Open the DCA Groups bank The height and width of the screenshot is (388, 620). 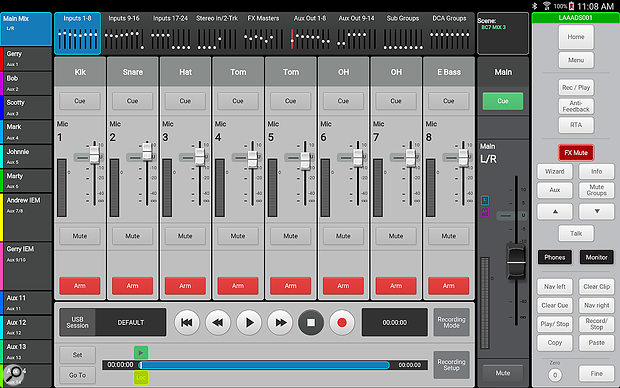tap(450, 33)
